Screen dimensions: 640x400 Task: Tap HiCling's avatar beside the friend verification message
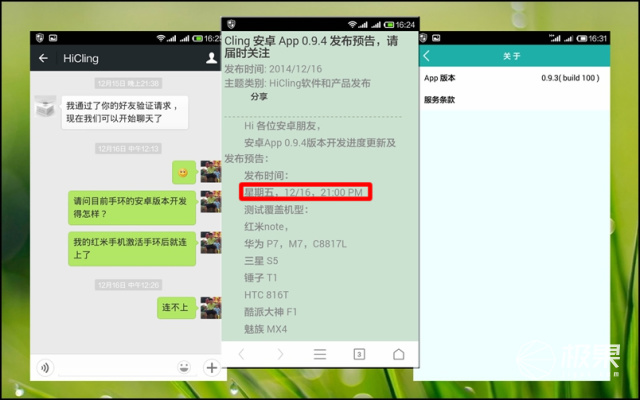pyautogui.click(x=45, y=107)
